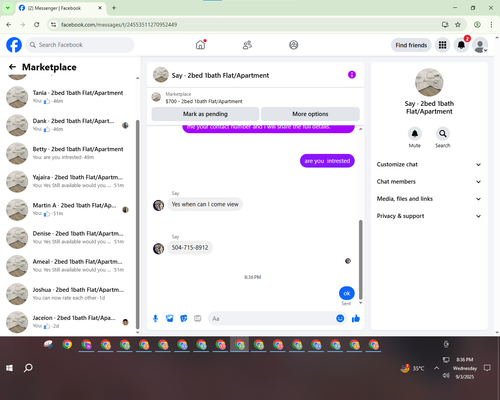The width and height of the screenshot is (500, 400).
Task: Click the large listing picture in details panel
Action: click(x=429, y=82)
